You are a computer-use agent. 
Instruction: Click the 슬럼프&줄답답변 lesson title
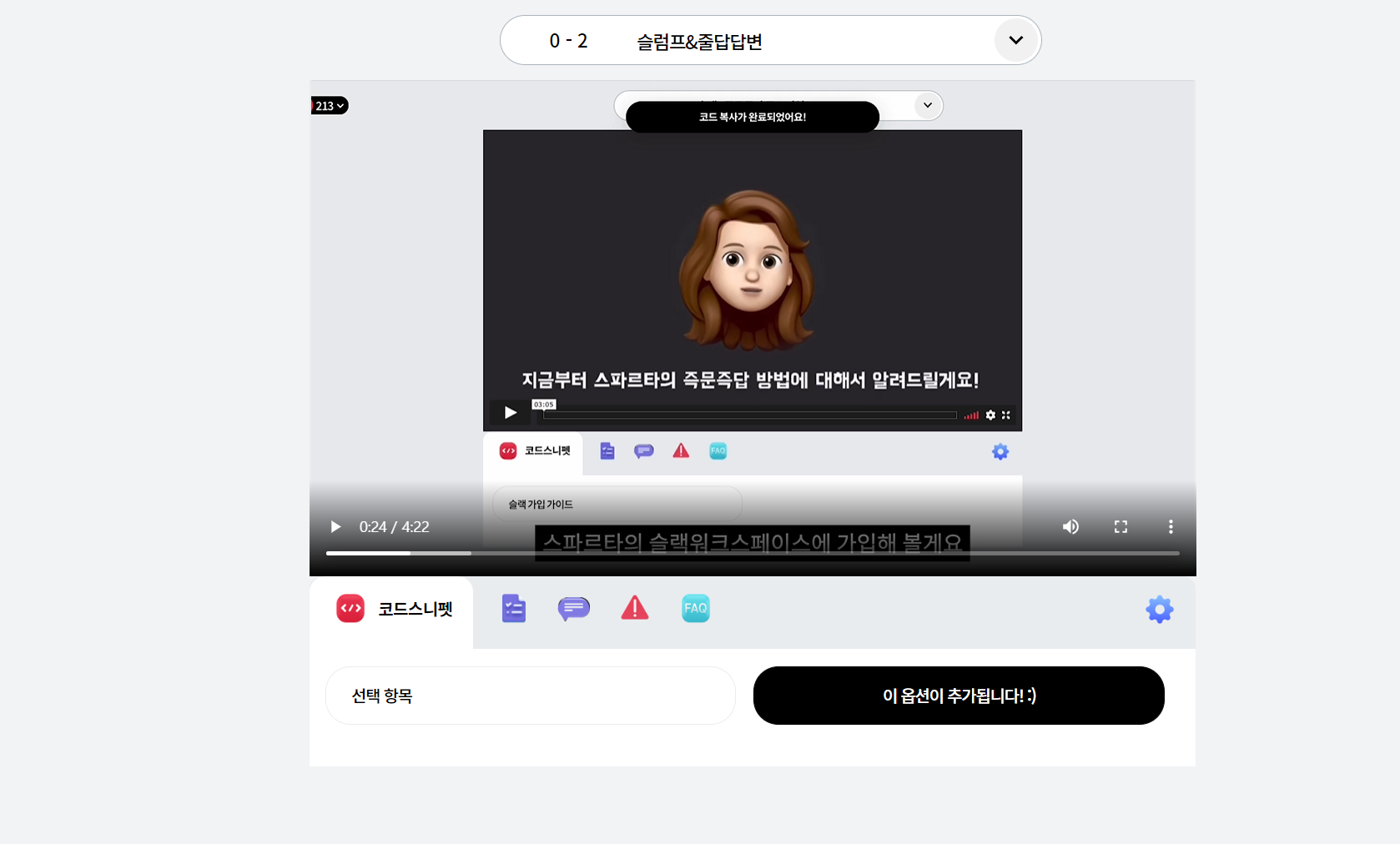tap(699, 42)
